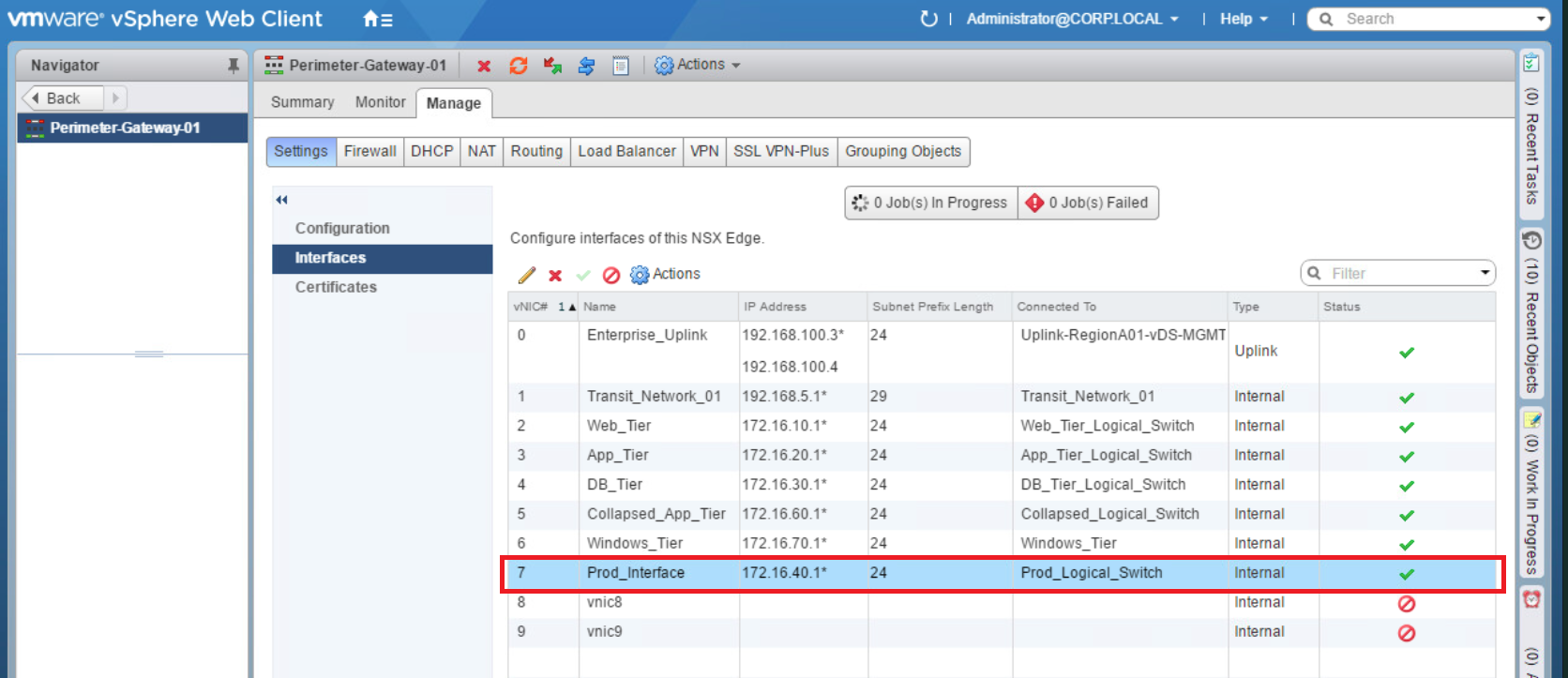Click disconnected status icon for vnic9
This screenshot has width=1568, height=678.
pyautogui.click(x=1407, y=633)
